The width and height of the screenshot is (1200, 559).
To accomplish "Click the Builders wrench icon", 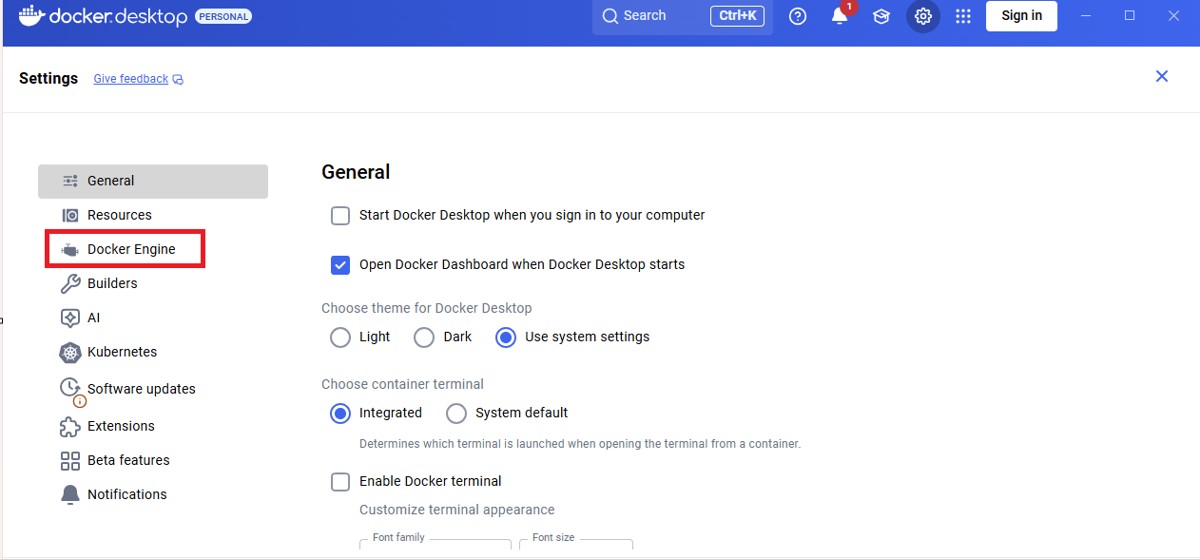I will [x=70, y=283].
